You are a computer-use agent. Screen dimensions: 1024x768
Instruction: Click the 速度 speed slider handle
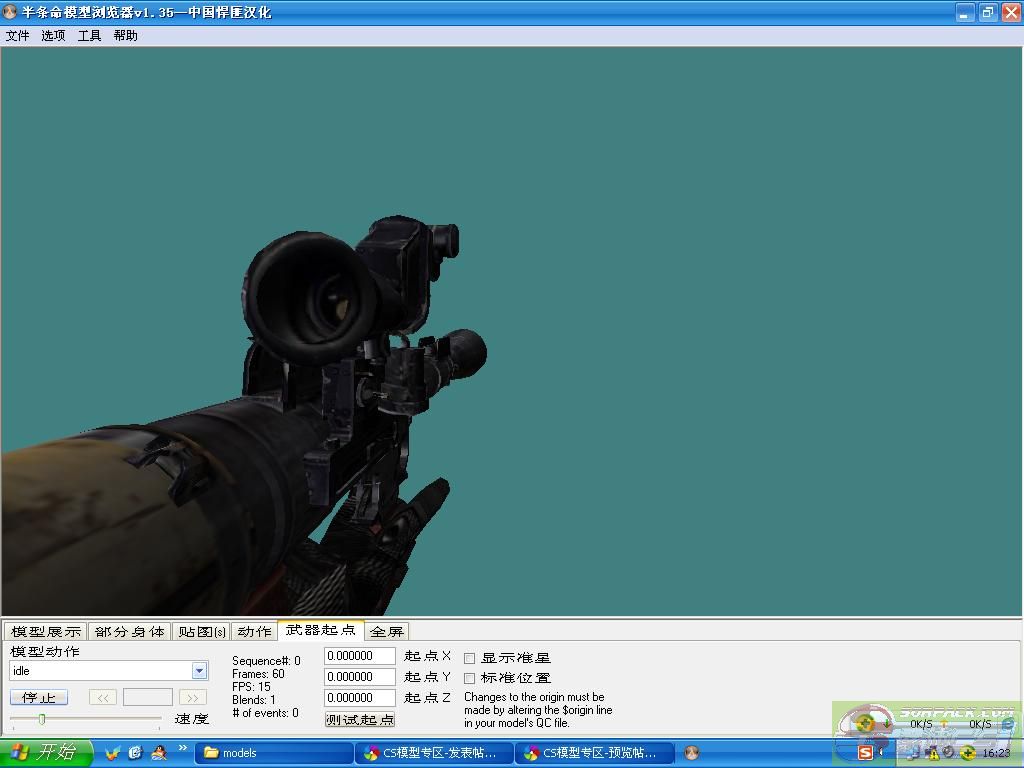[41, 718]
